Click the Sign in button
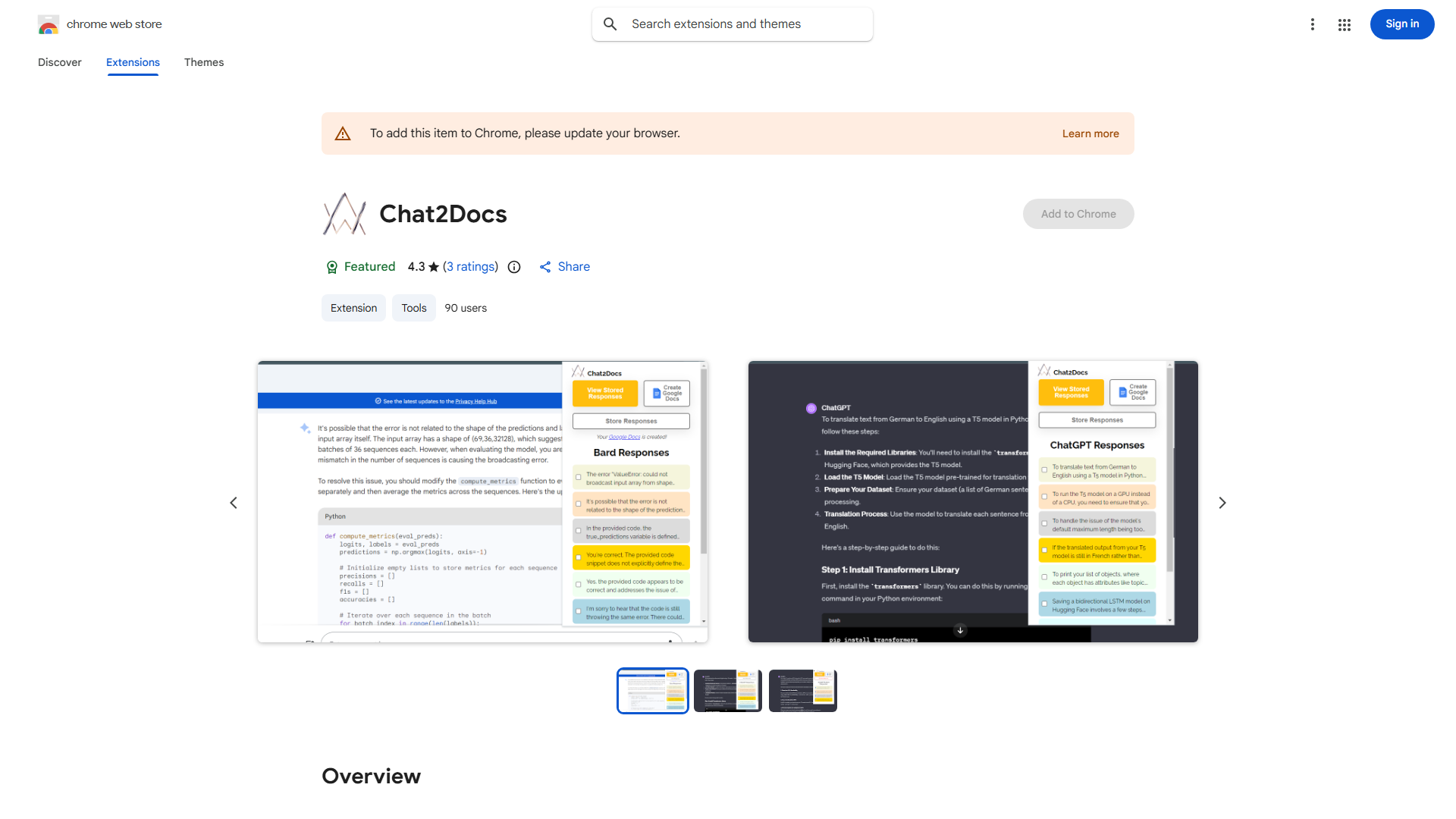Screen dimensions: 1456x819 1401,24
